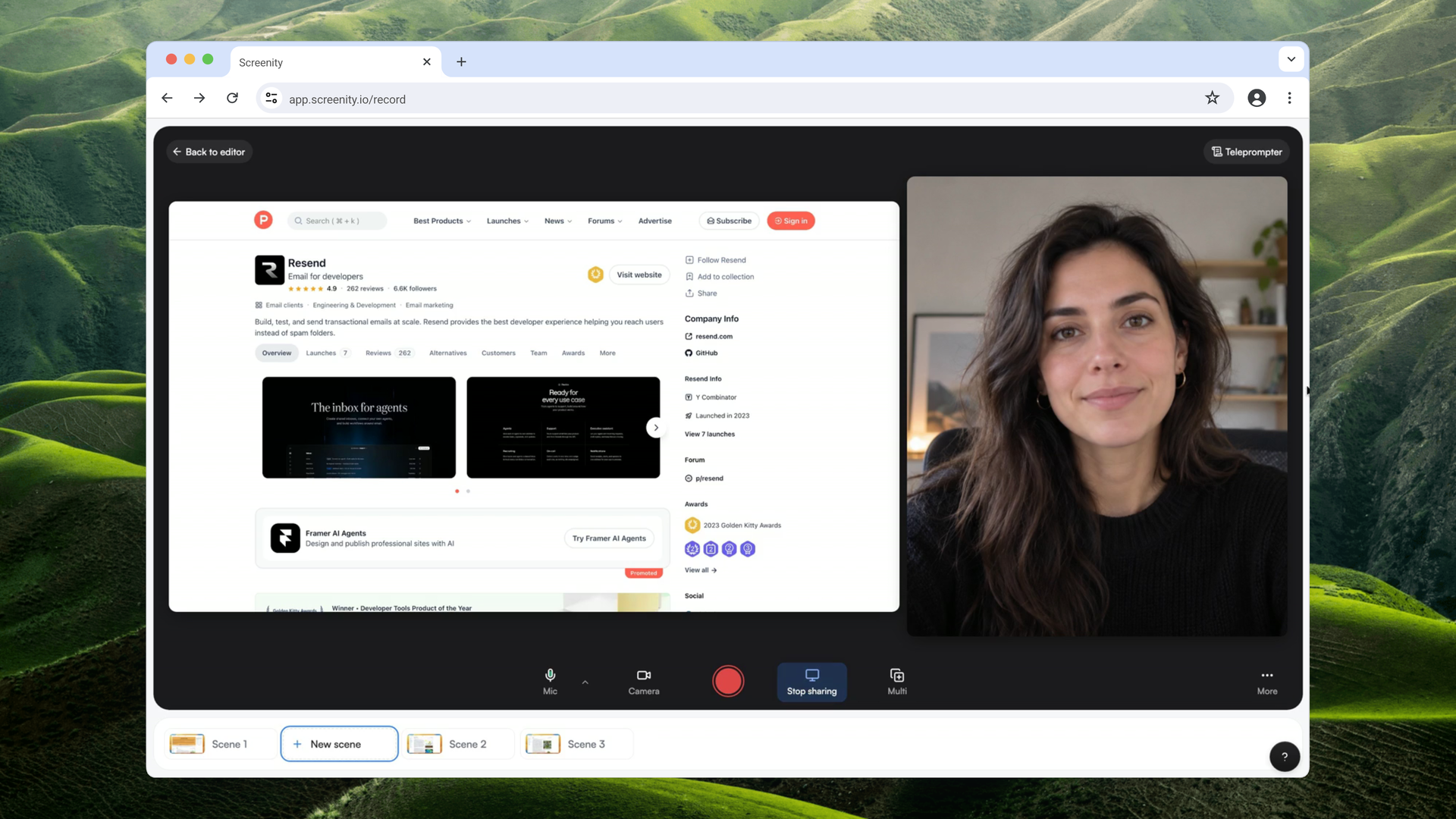Open the help question mark button
Viewport: 1456px width, 819px height.
click(1284, 756)
